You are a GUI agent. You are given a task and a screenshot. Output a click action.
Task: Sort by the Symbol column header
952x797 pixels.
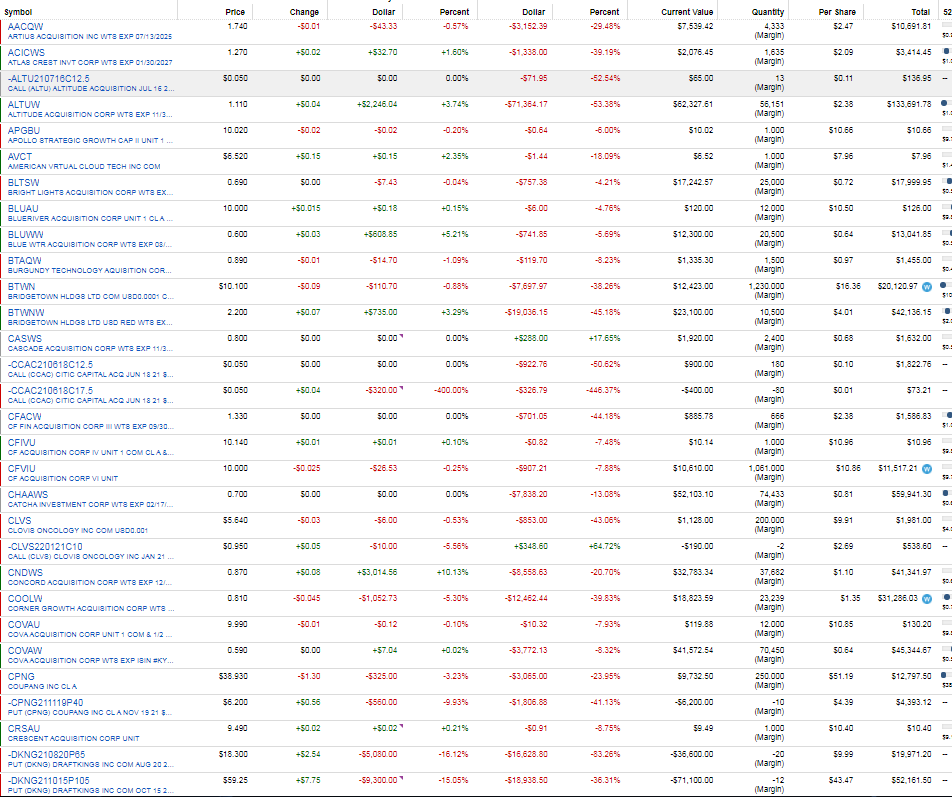pyautogui.click(x=18, y=12)
